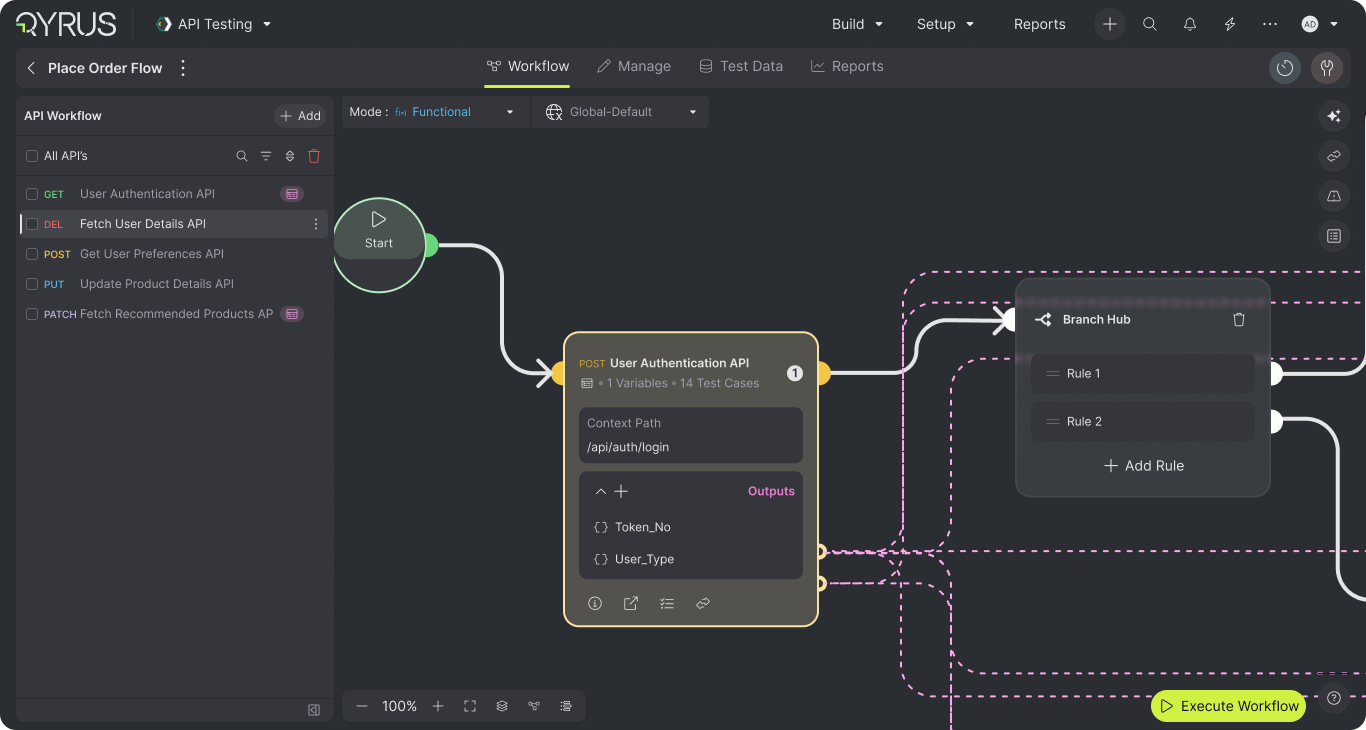
Task: Click the lab flask icon in right sidebar
Action: (1334, 196)
